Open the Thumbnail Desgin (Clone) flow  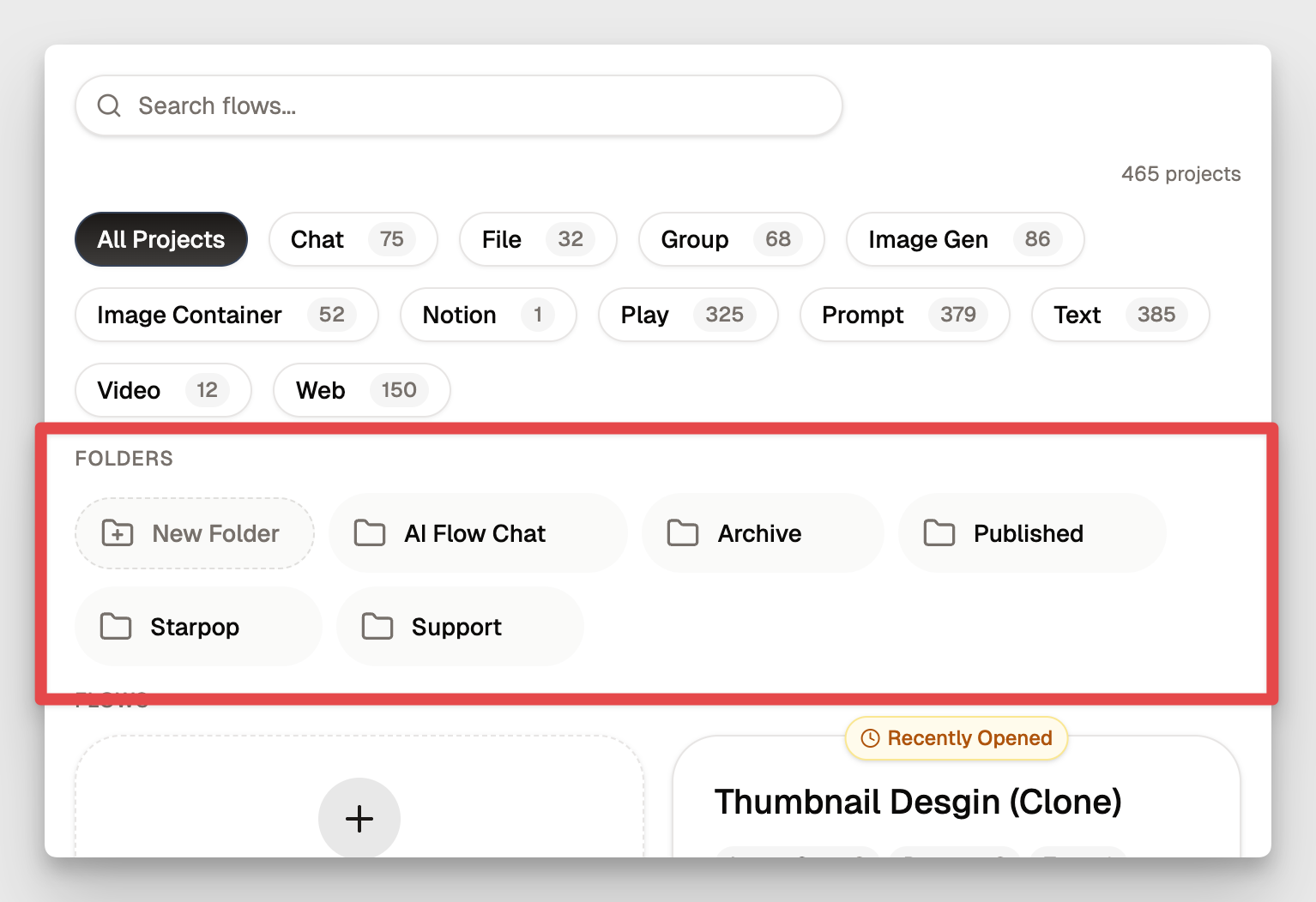pos(918,802)
